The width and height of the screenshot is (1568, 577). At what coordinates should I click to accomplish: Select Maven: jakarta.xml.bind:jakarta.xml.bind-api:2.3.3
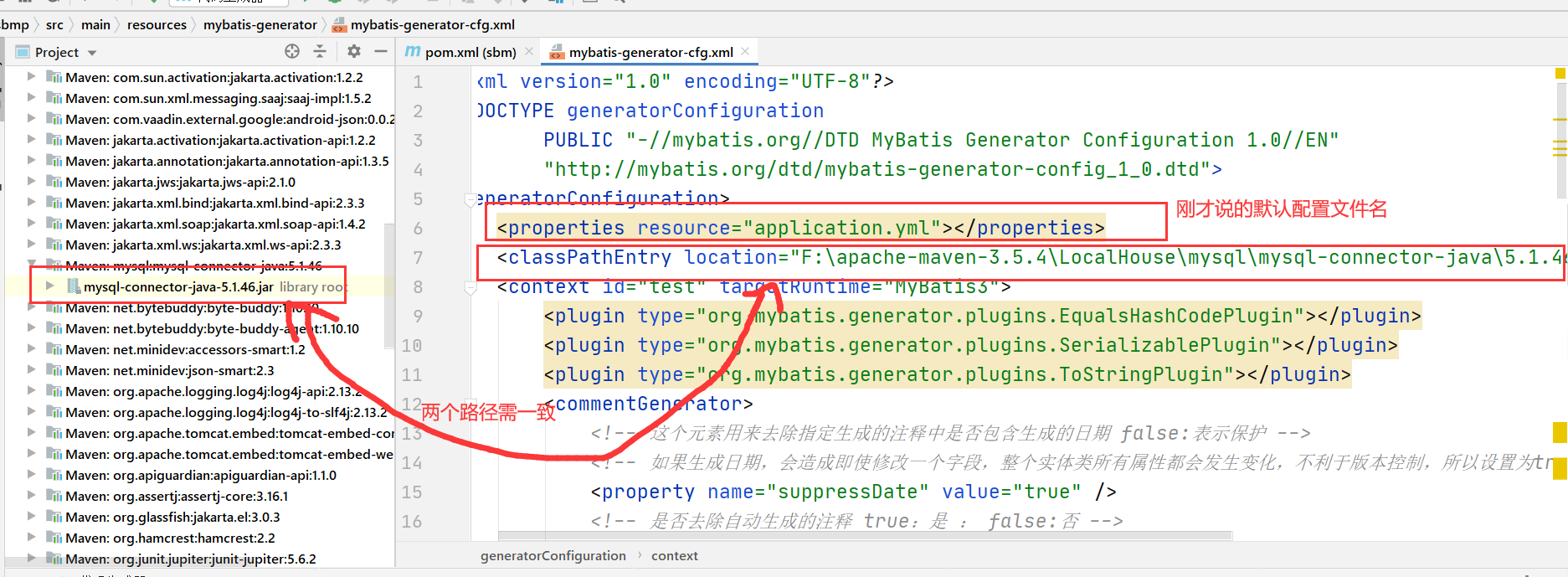[x=215, y=203]
